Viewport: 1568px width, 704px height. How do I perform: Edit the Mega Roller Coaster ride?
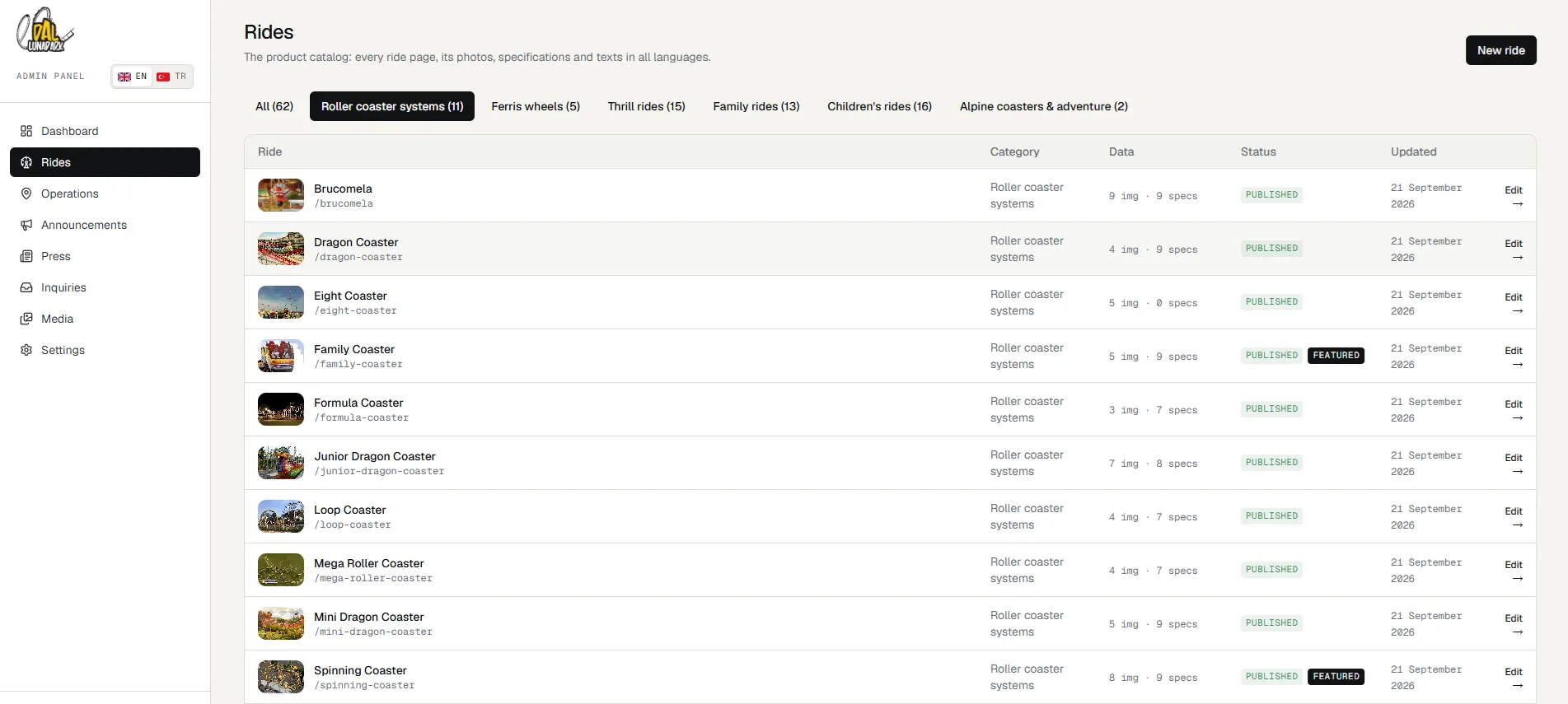click(1514, 571)
